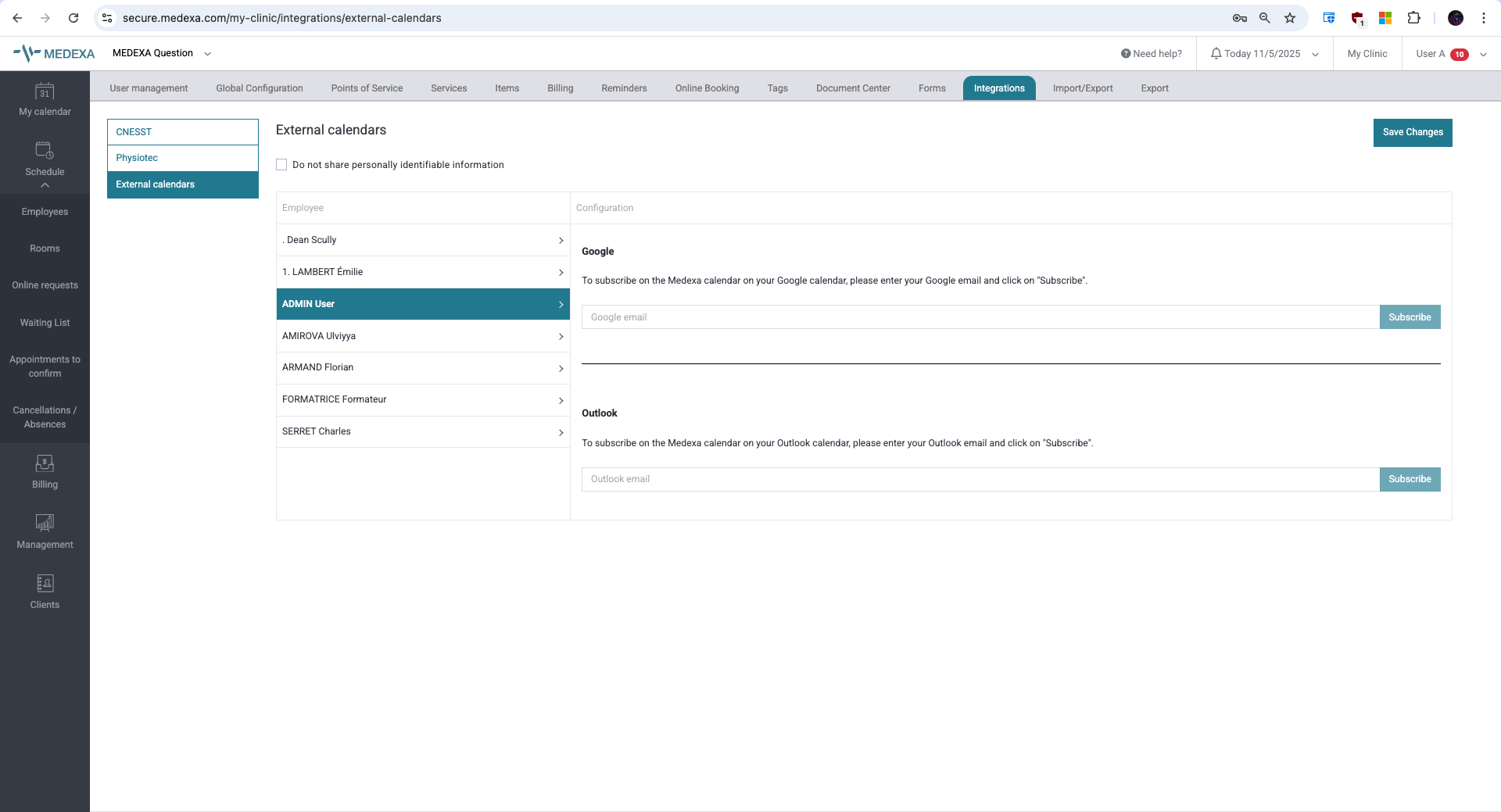Open the Schedule section icon
The width and height of the screenshot is (1501, 812).
point(45,150)
